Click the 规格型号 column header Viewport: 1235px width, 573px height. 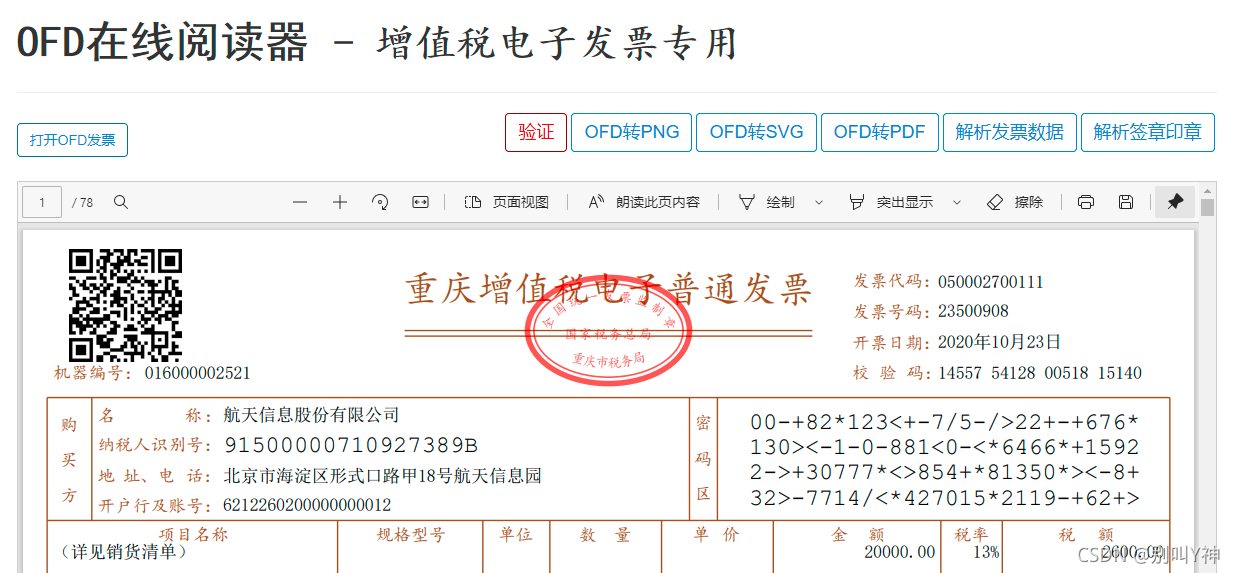[x=410, y=535]
